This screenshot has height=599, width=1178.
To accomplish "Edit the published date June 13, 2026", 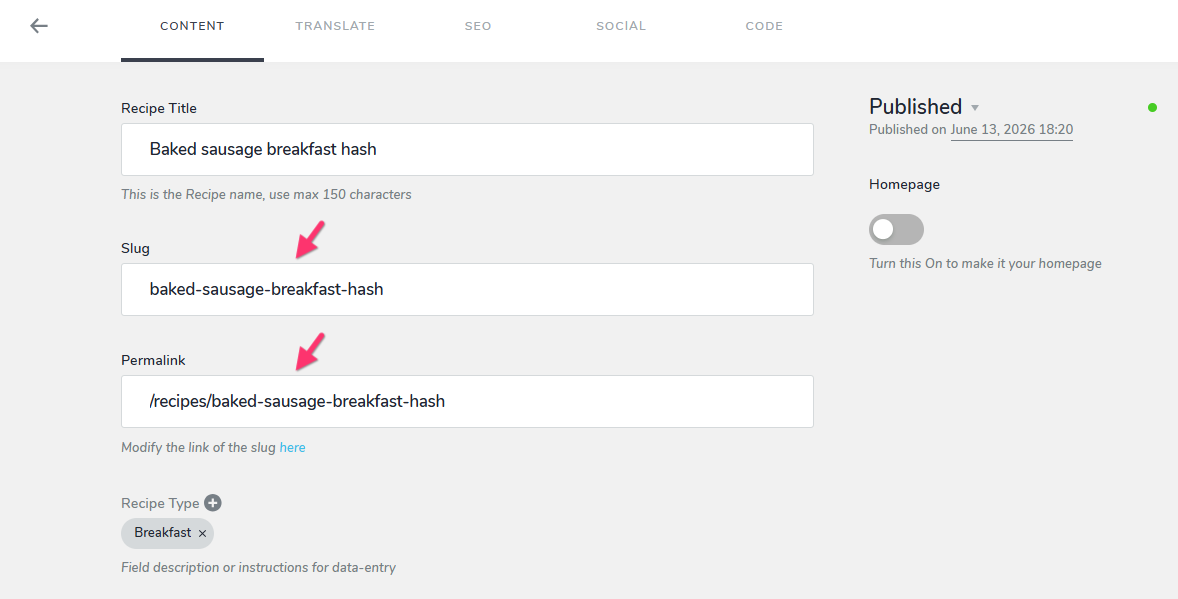I will (1011, 129).
